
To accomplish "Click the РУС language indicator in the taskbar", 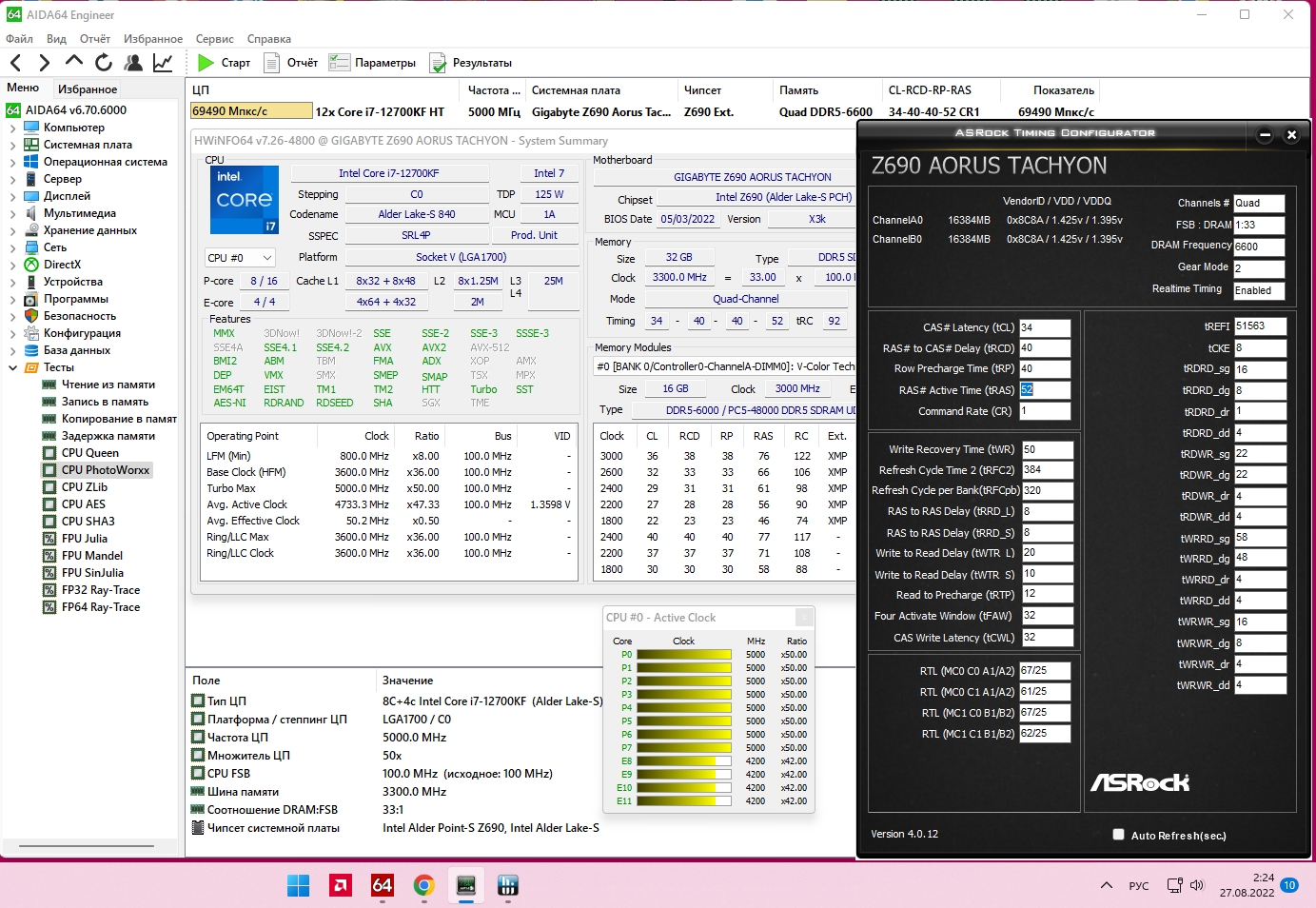I will point(1139,885).
